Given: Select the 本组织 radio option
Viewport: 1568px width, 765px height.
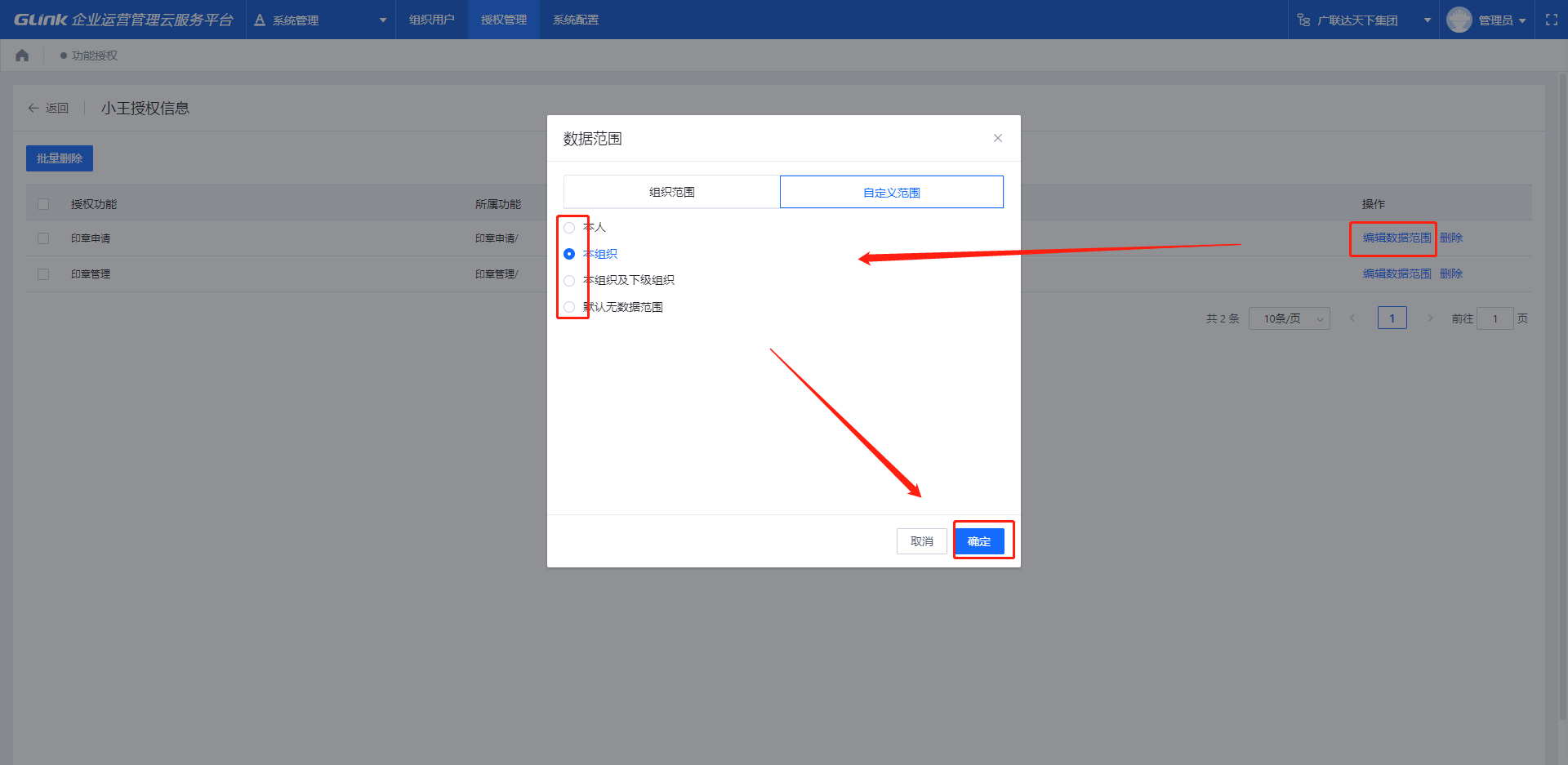Looking at the screenshot, I should (x=569, y=254).
